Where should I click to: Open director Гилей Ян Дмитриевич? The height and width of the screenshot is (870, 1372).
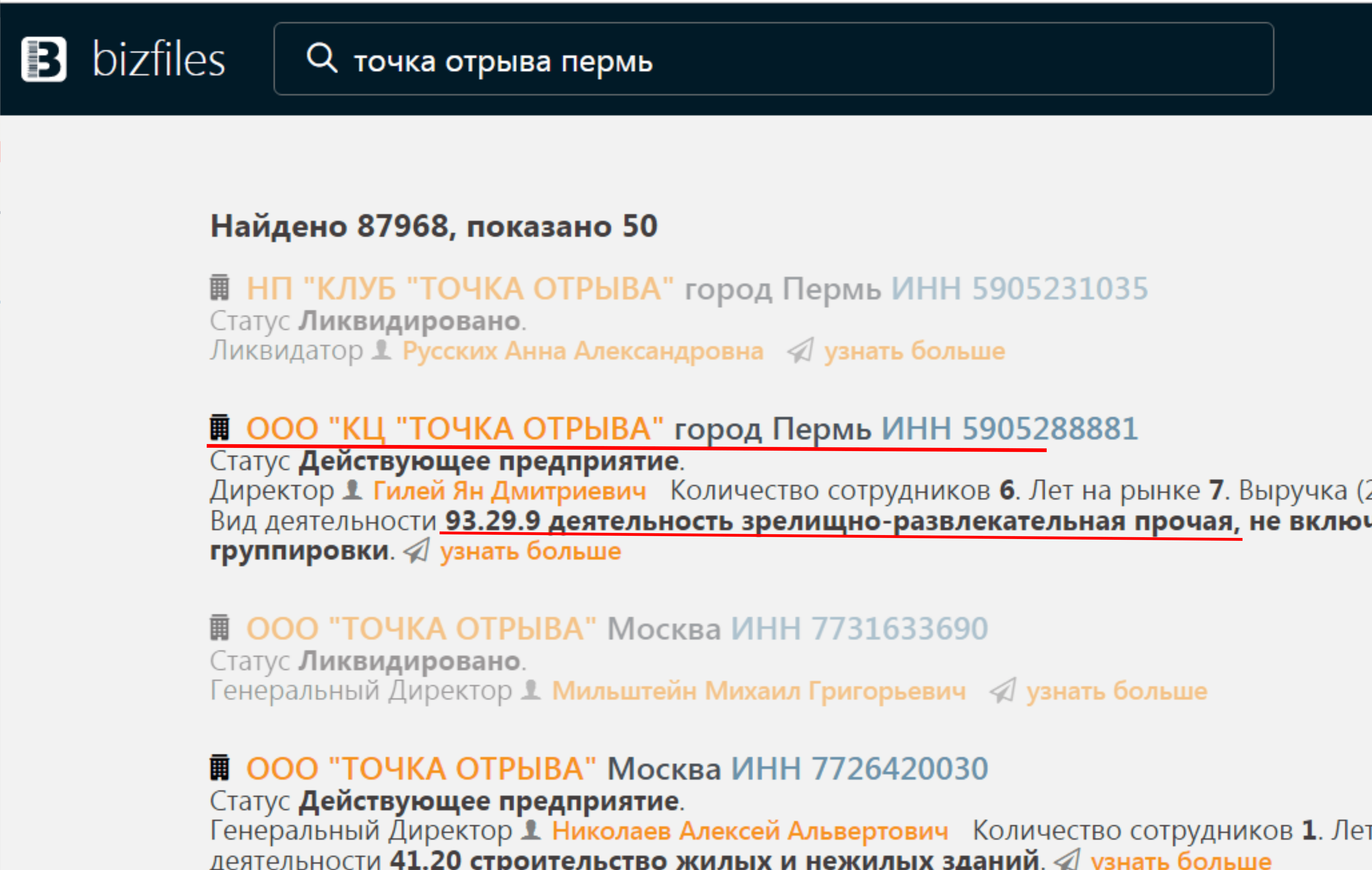509,491
